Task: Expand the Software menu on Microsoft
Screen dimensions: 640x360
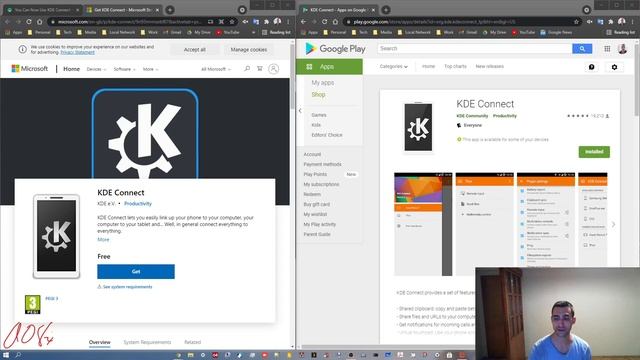Action: click(124, 69)
